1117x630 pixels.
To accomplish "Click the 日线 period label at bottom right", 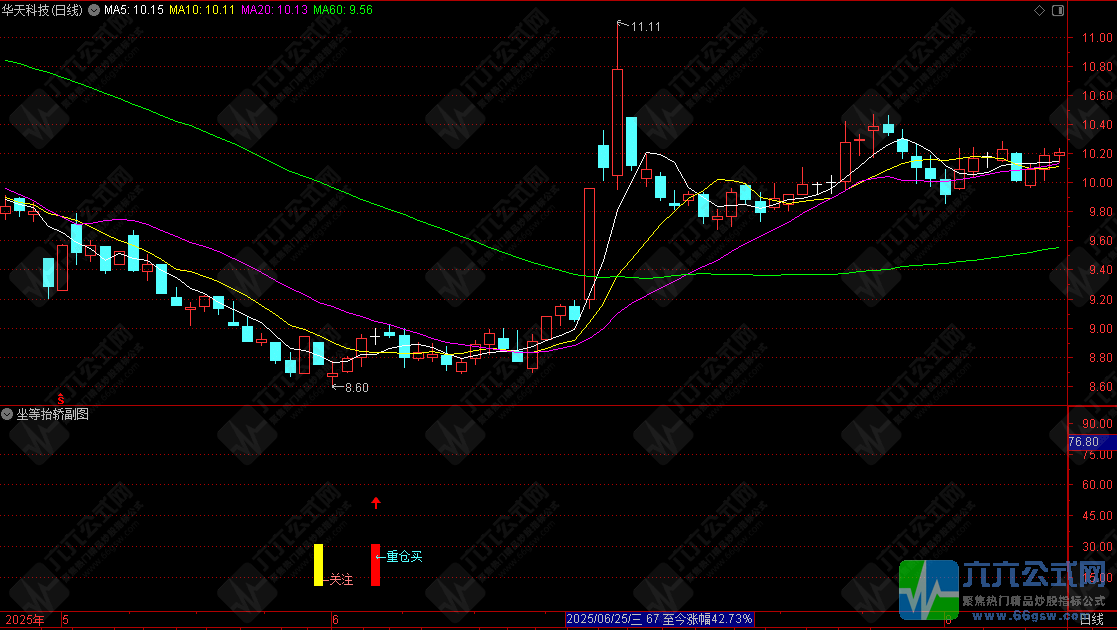I will coord(1092,620).
